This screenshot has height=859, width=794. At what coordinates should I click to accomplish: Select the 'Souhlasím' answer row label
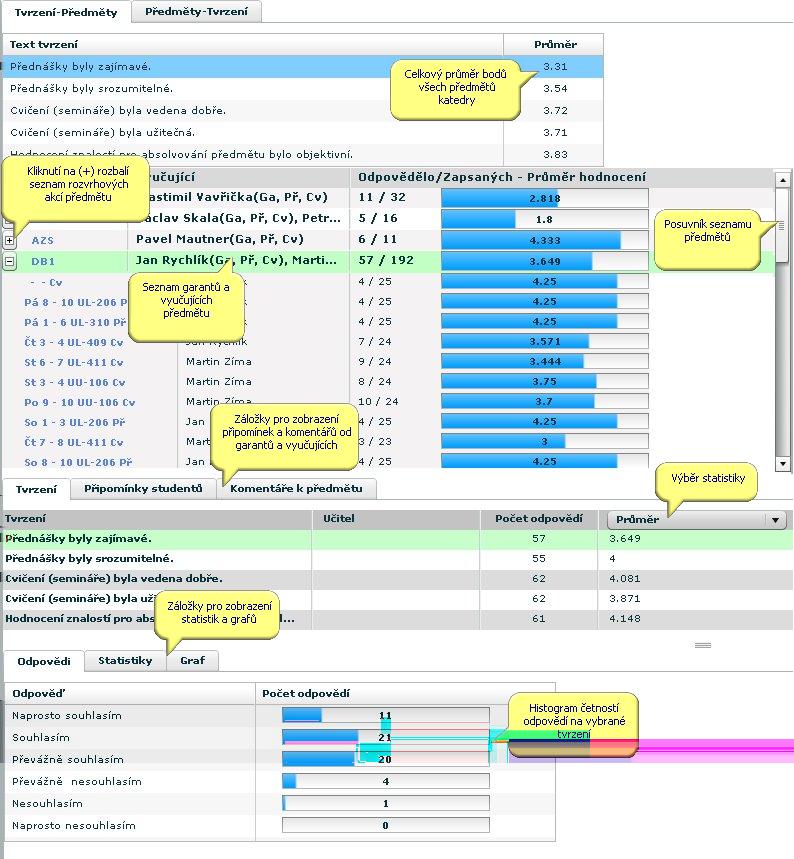41,738
